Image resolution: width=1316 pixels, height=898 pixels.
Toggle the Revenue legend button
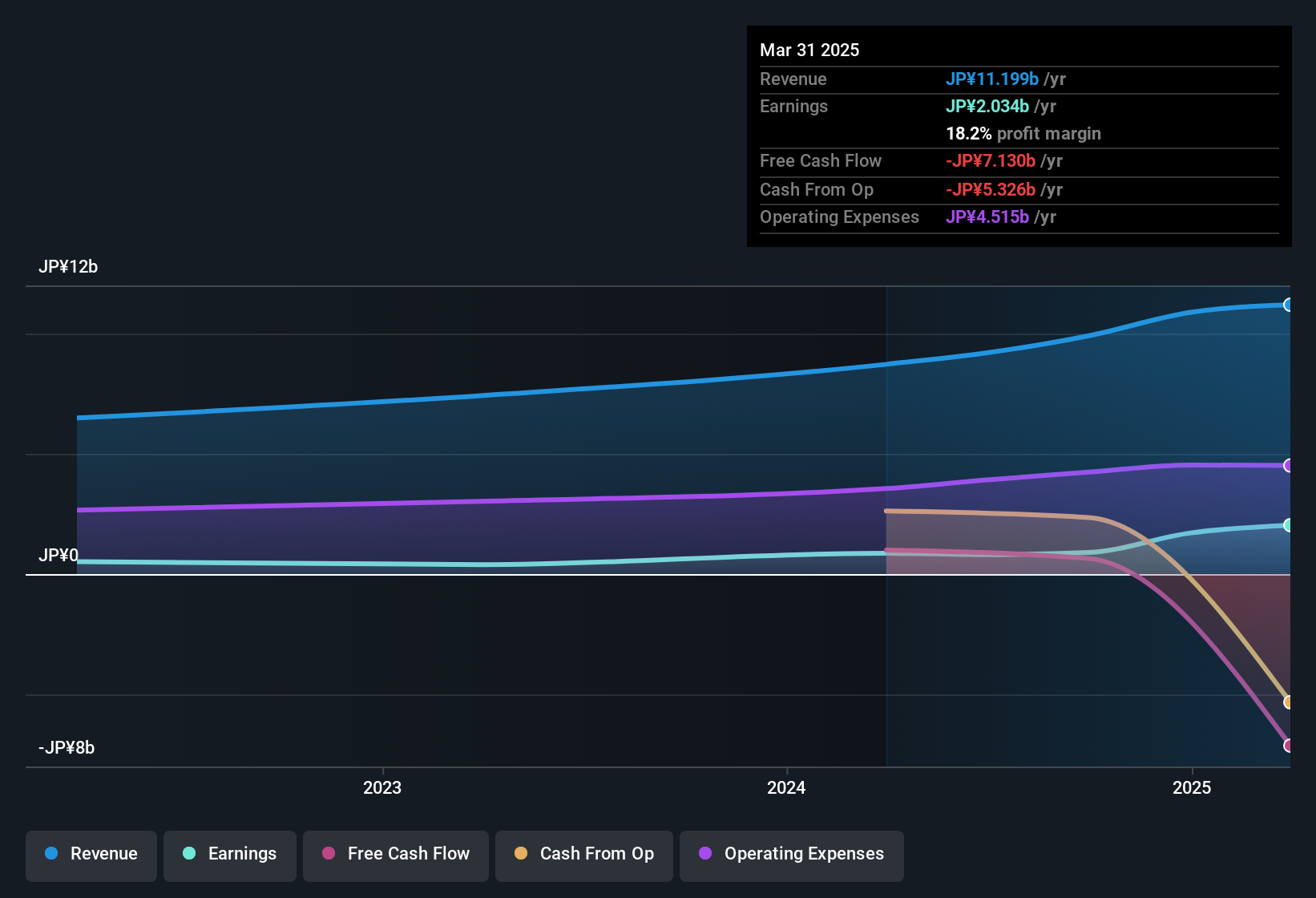[91, 856]
